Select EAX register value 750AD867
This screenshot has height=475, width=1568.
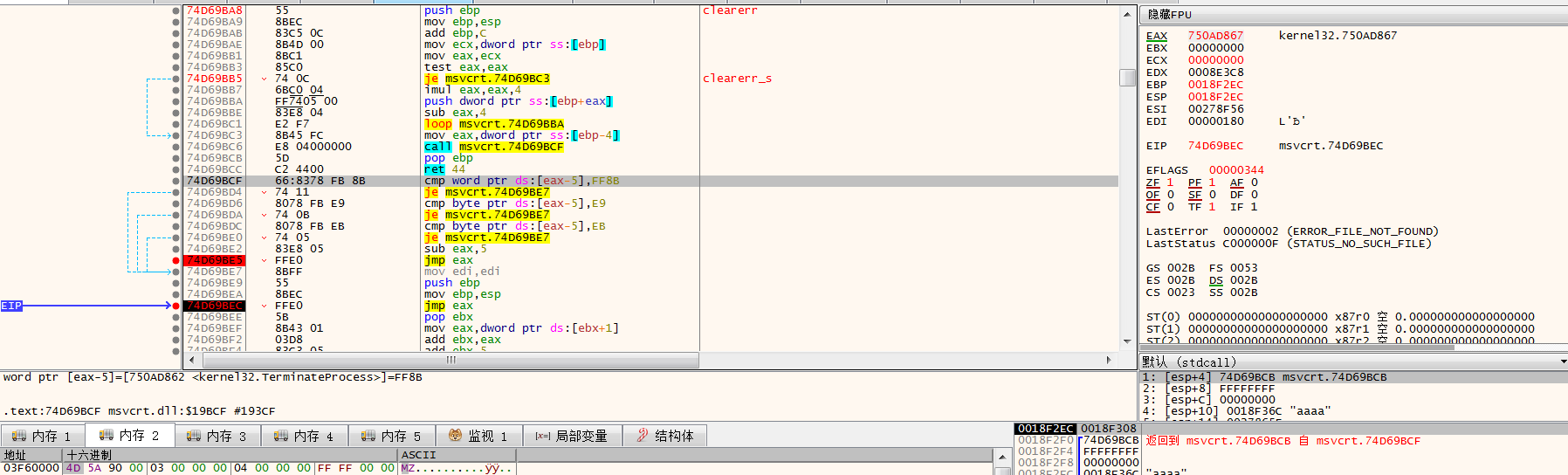click(1215, 36)
